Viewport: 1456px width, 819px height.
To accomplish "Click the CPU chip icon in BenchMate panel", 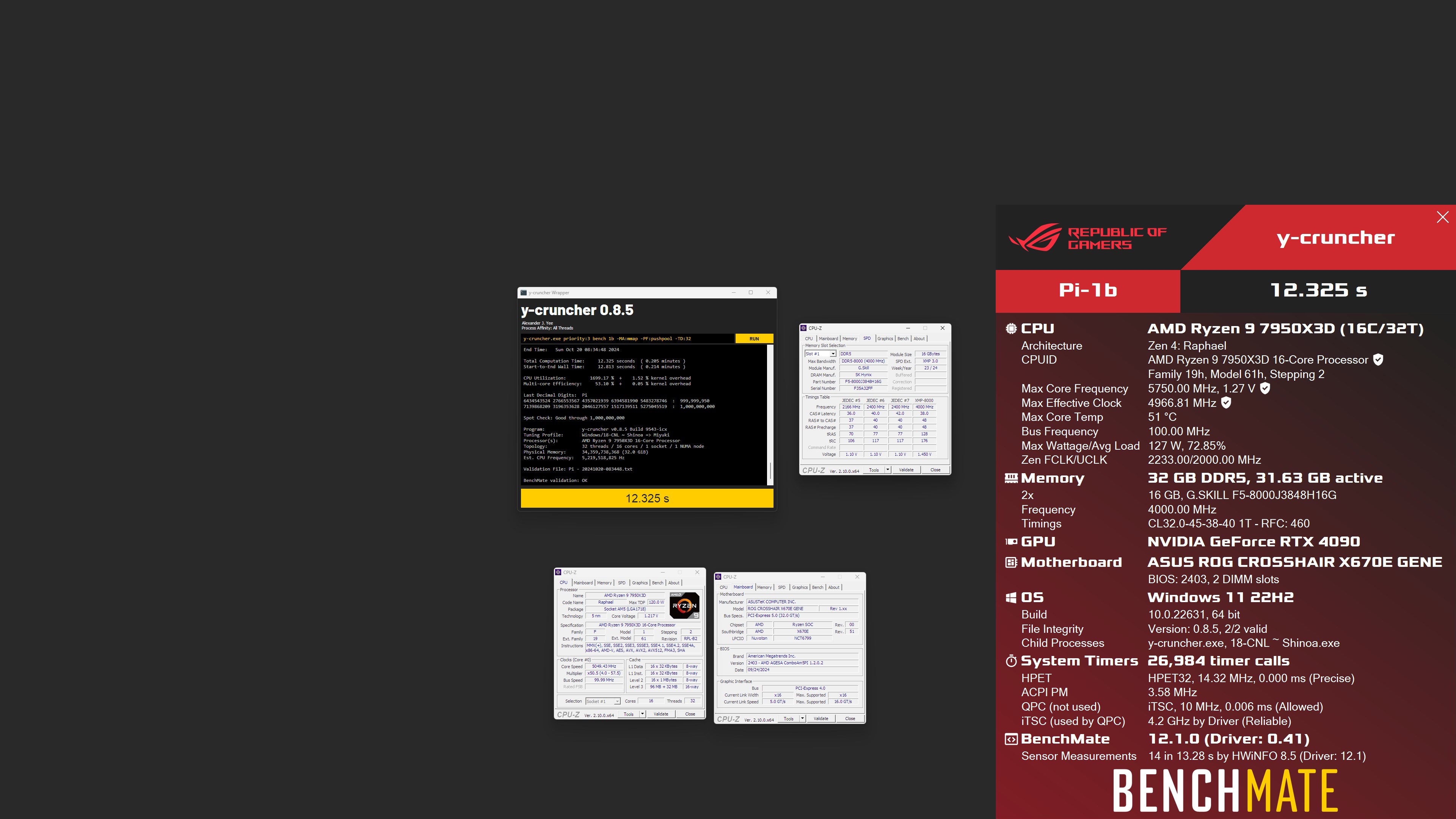I will (x=1011, y=328).
